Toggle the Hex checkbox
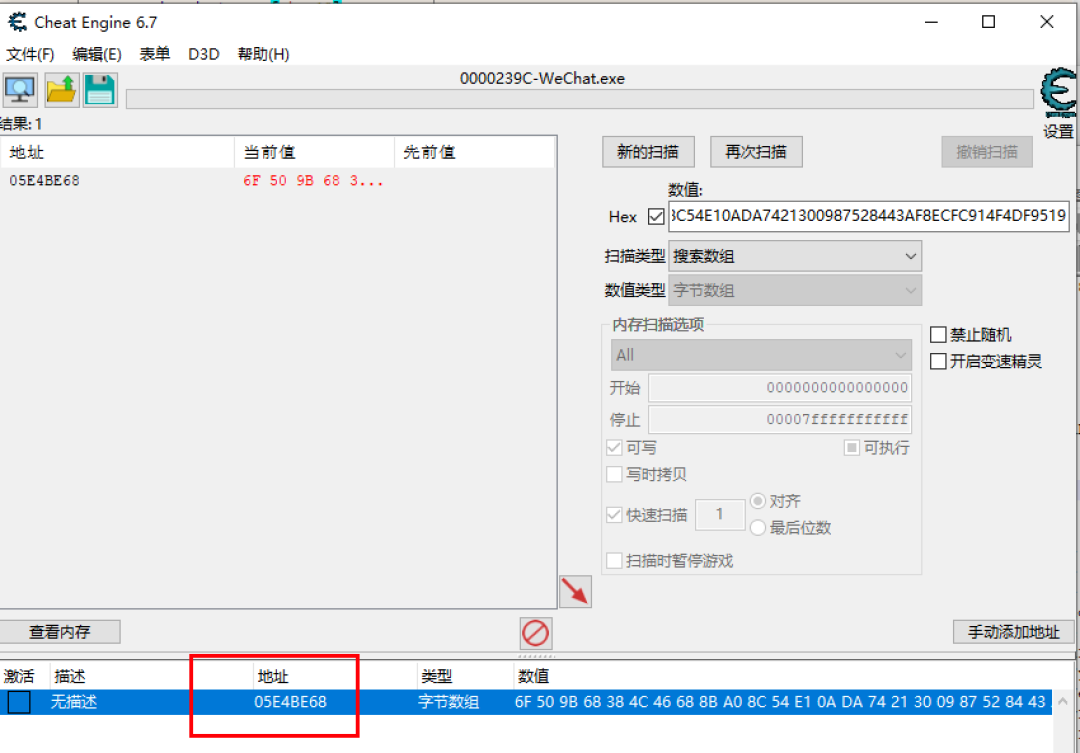 pyautogui.click(x=656, y=217)
